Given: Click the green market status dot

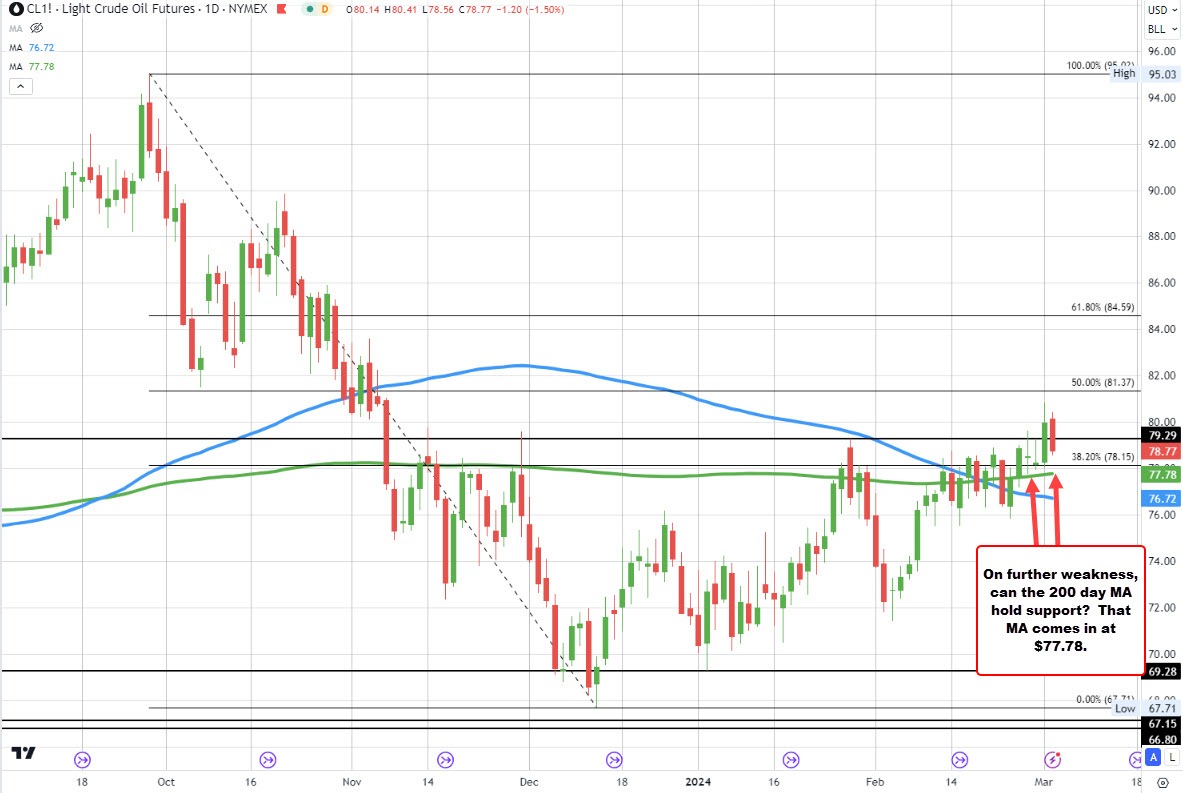Looking at the screenshot, I should click(309, 9).
